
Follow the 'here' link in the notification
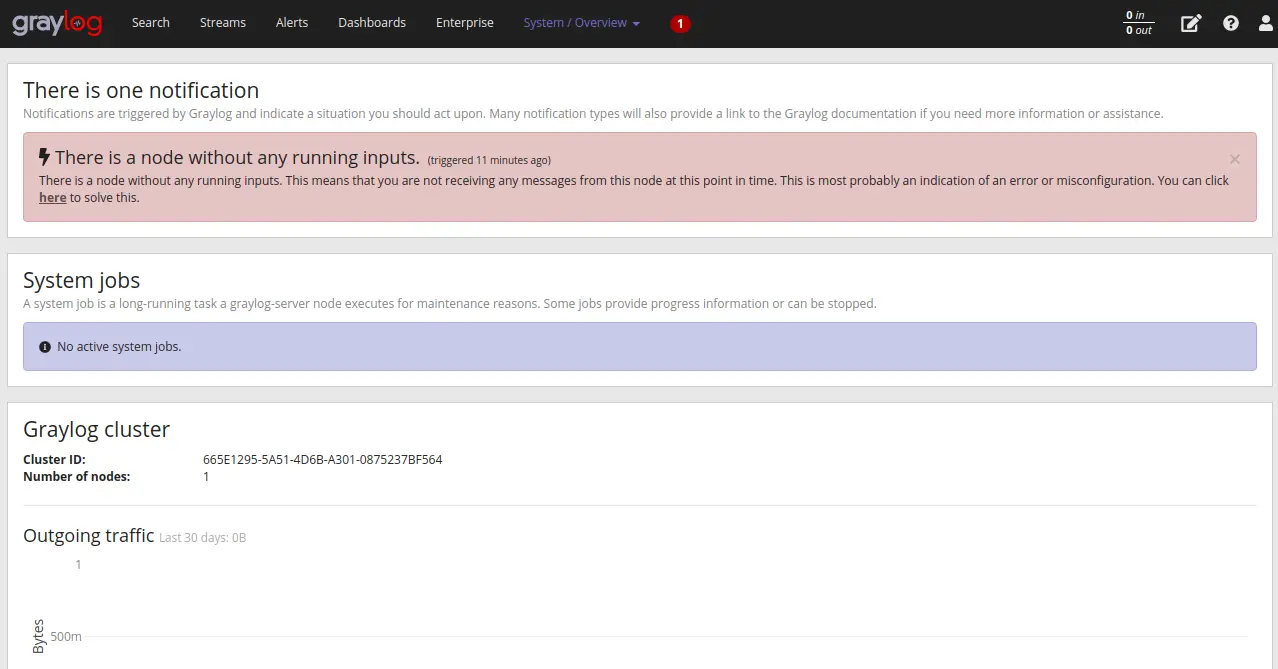tap(52, 198)
